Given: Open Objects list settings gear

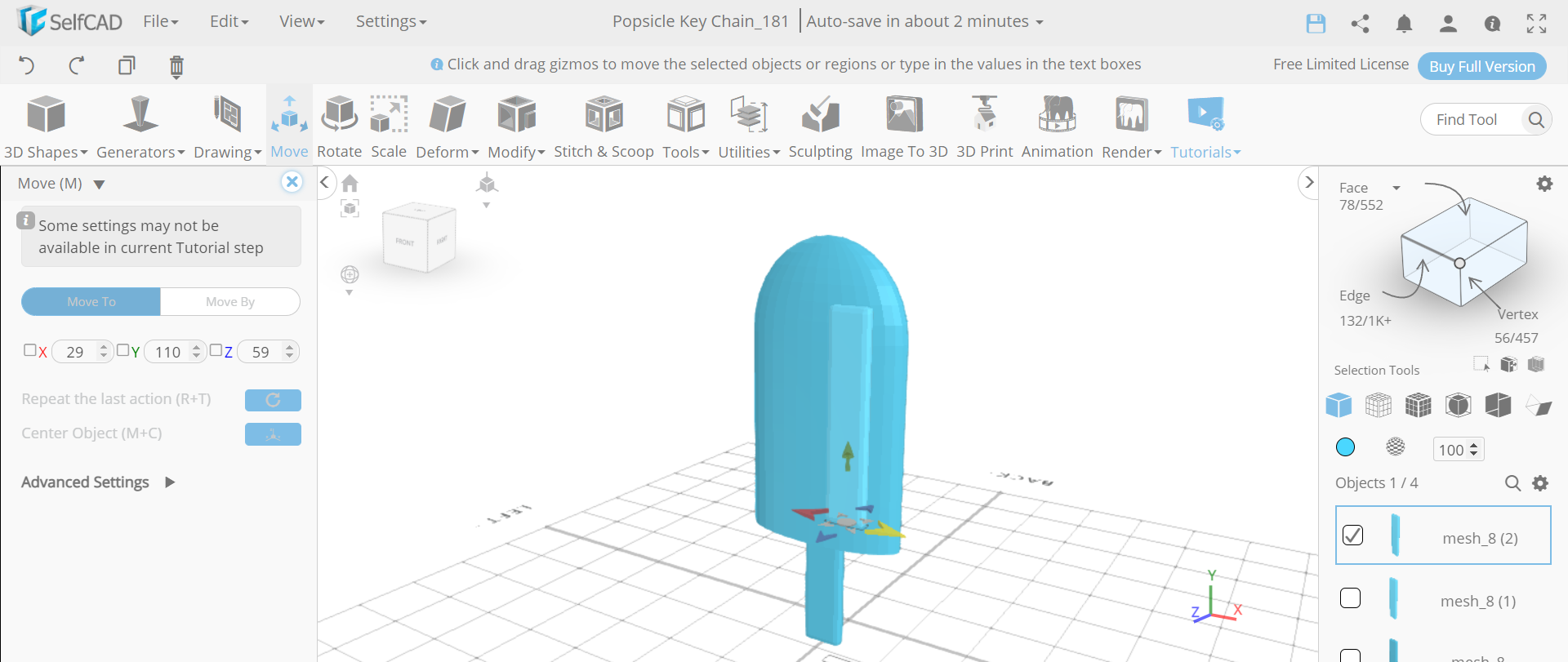Looking at the screenshot, I should tap(1540, 483).
